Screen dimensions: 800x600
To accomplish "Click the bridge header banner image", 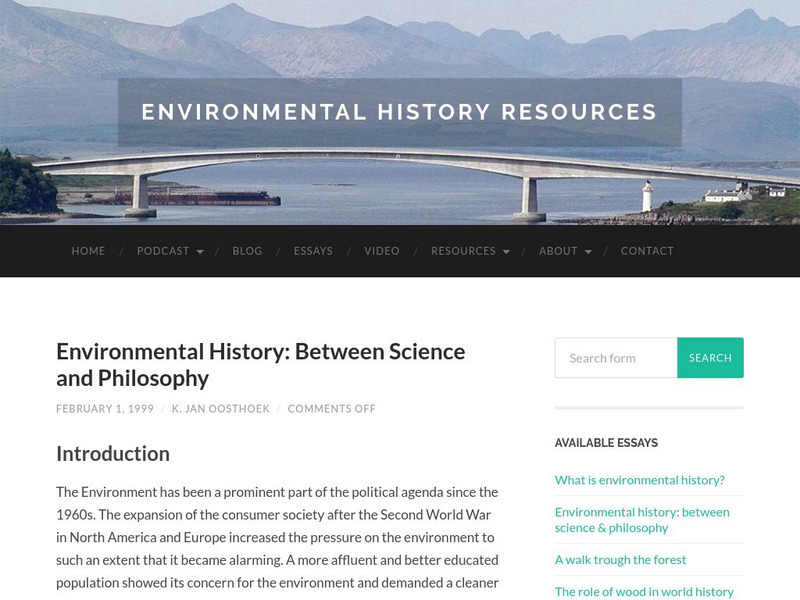I will coord(400,190).
